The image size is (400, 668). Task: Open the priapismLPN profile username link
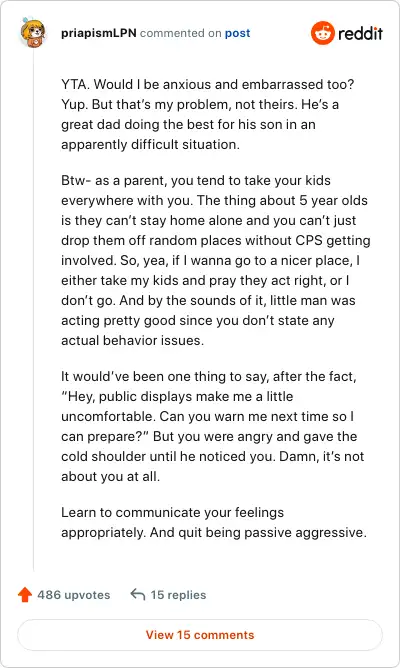coord(98,33)
